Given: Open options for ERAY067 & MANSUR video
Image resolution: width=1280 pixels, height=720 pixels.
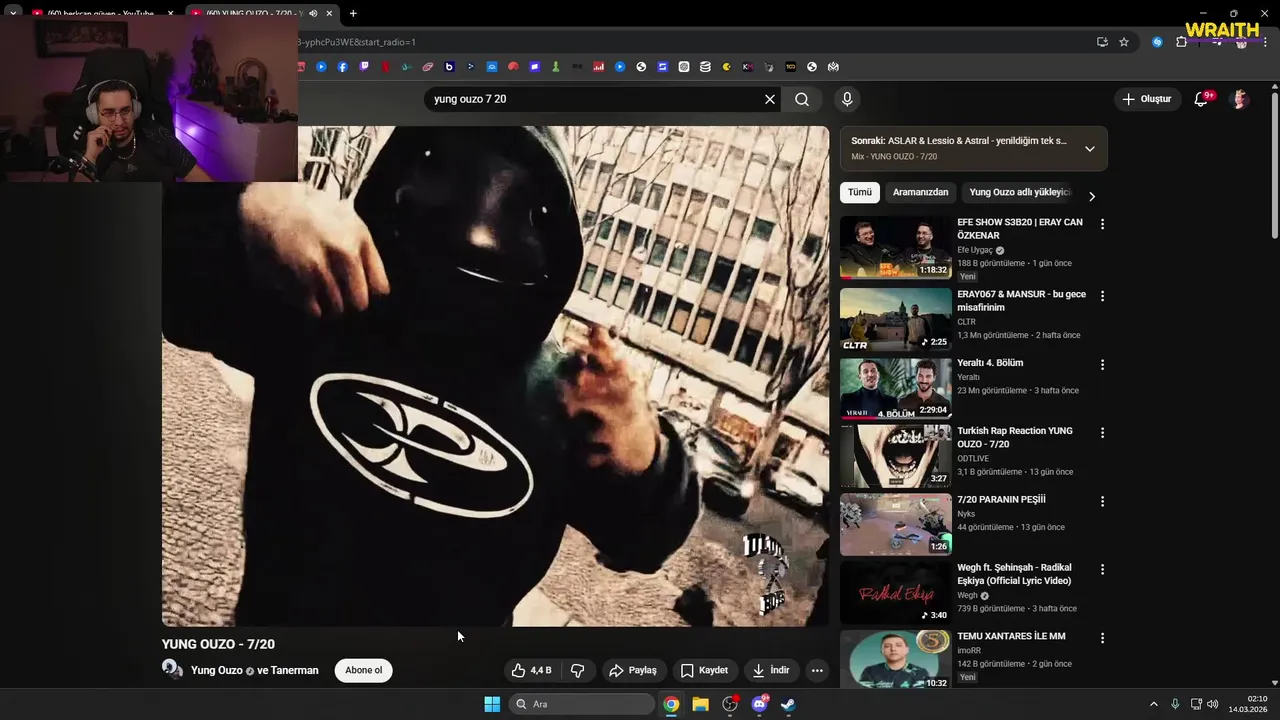Looking at the screenshot, I should click(1102, 296).
